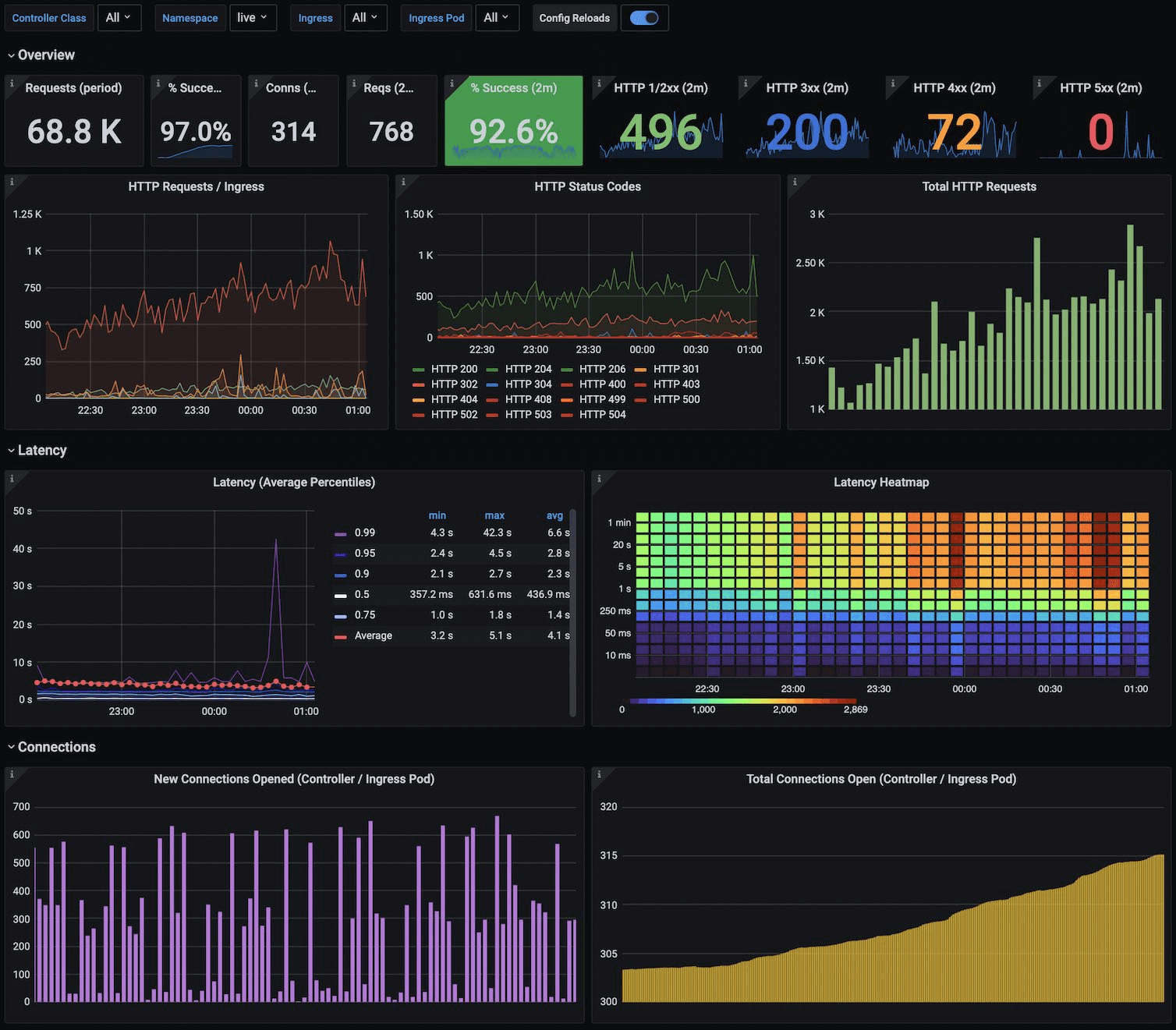1176x1030 pixels.
Task: Open the Latency Heatmap panel title menu
Action: tap(881, 482)
